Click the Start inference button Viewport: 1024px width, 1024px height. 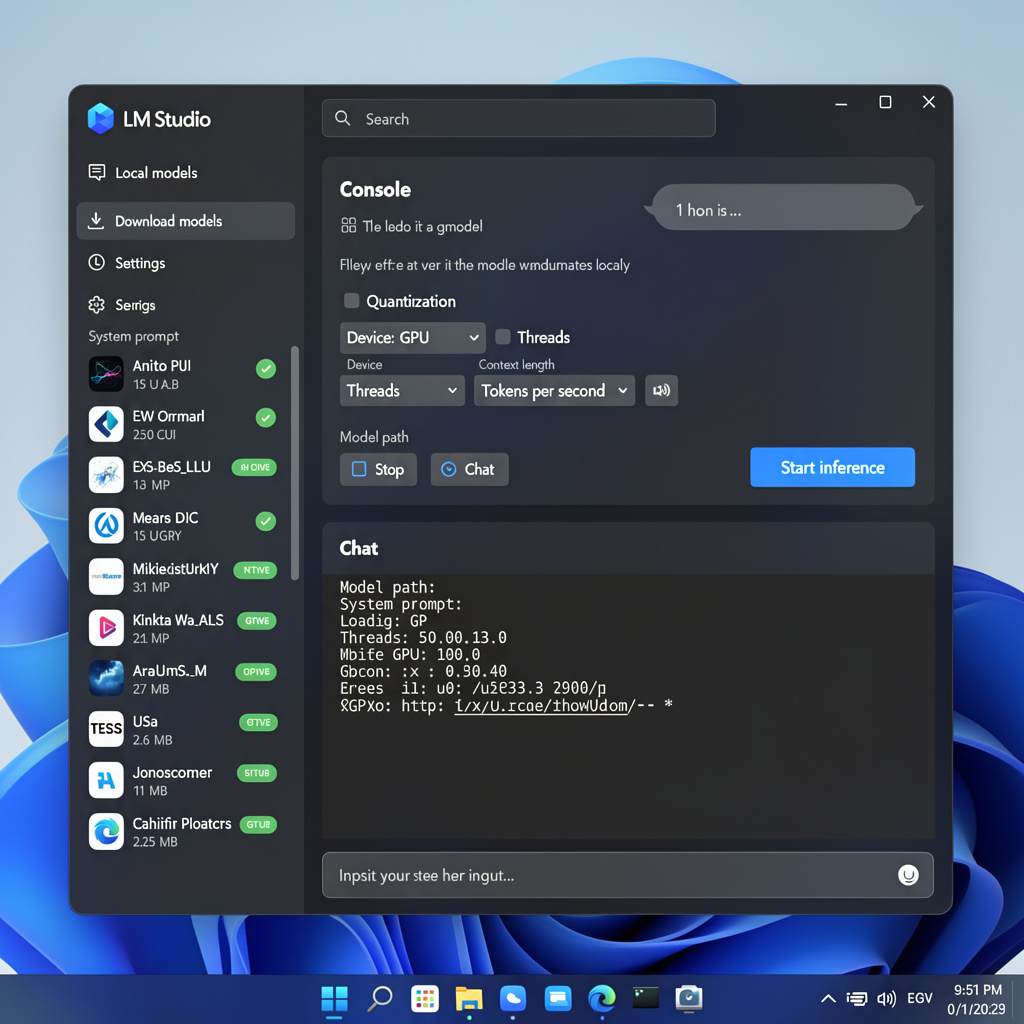832,467
